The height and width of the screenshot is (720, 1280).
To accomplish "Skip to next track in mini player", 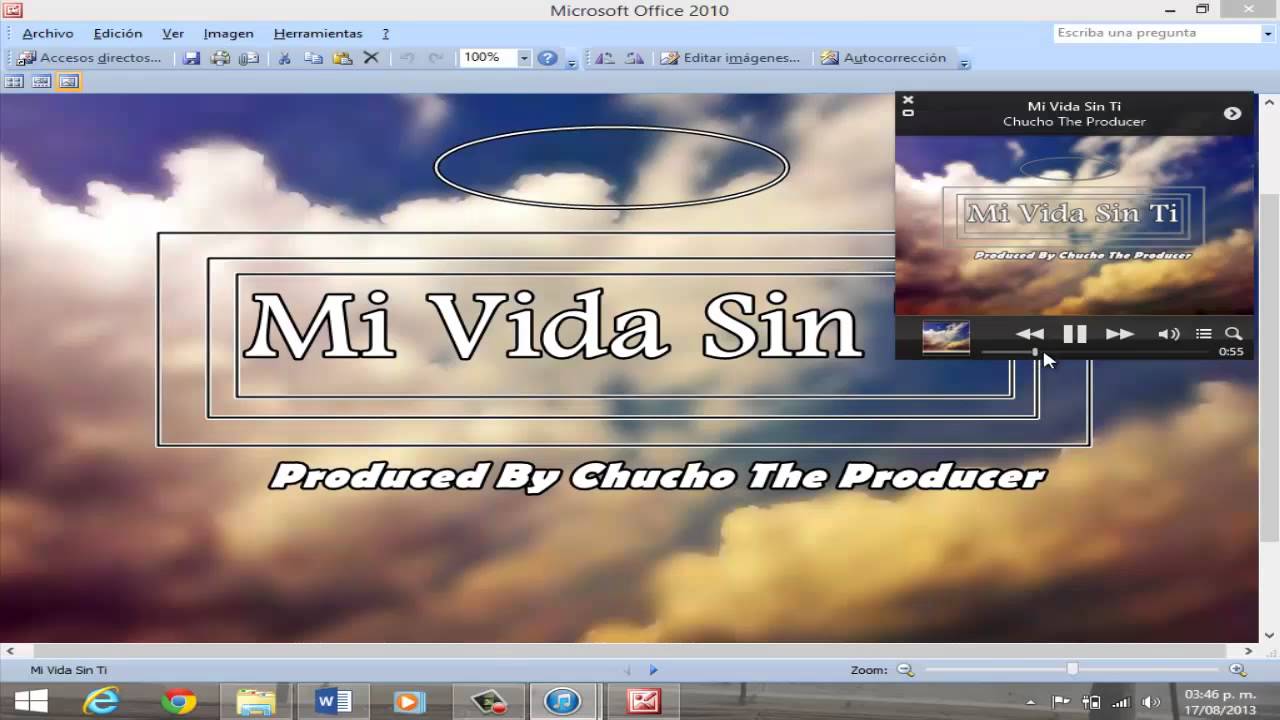I will (1120, 334).
